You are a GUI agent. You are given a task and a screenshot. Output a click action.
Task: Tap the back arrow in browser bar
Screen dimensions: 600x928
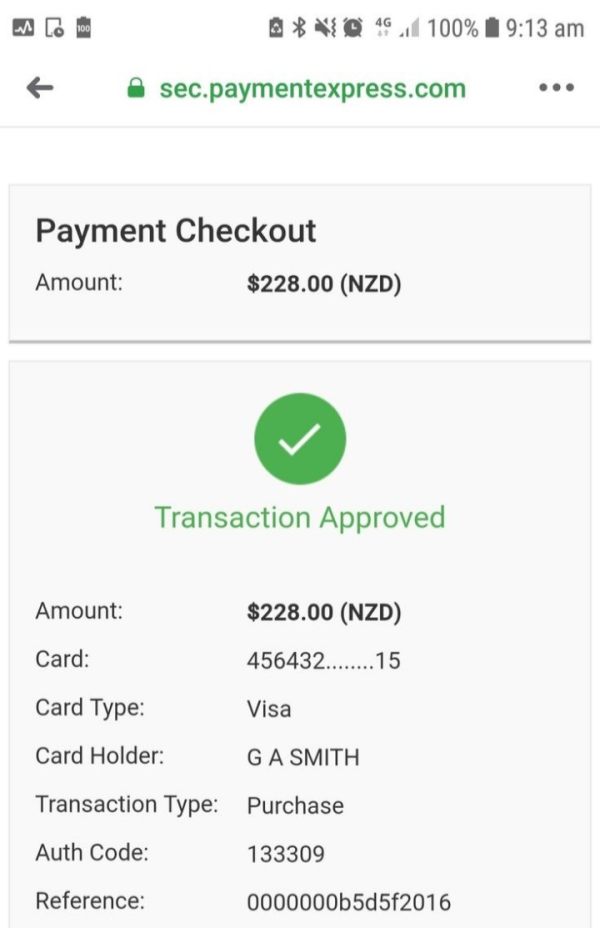click(x=40, y=88)
